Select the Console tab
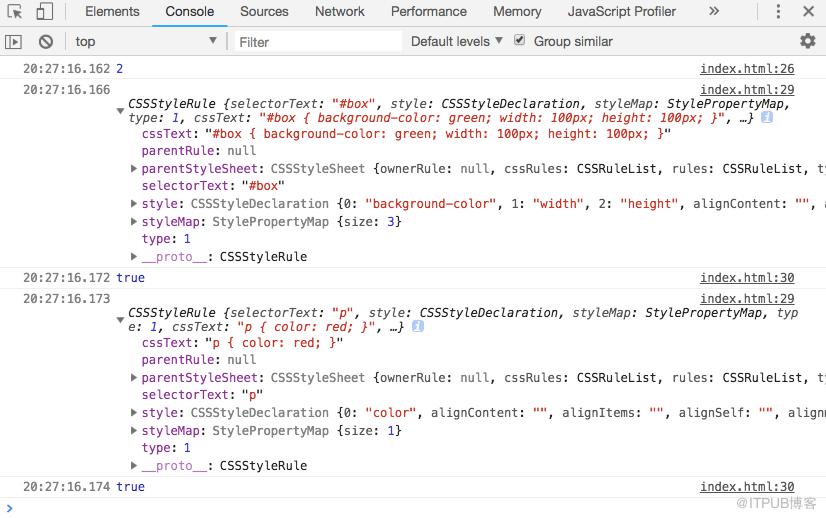This screenshot has width=826, height=518. (190, 12)
